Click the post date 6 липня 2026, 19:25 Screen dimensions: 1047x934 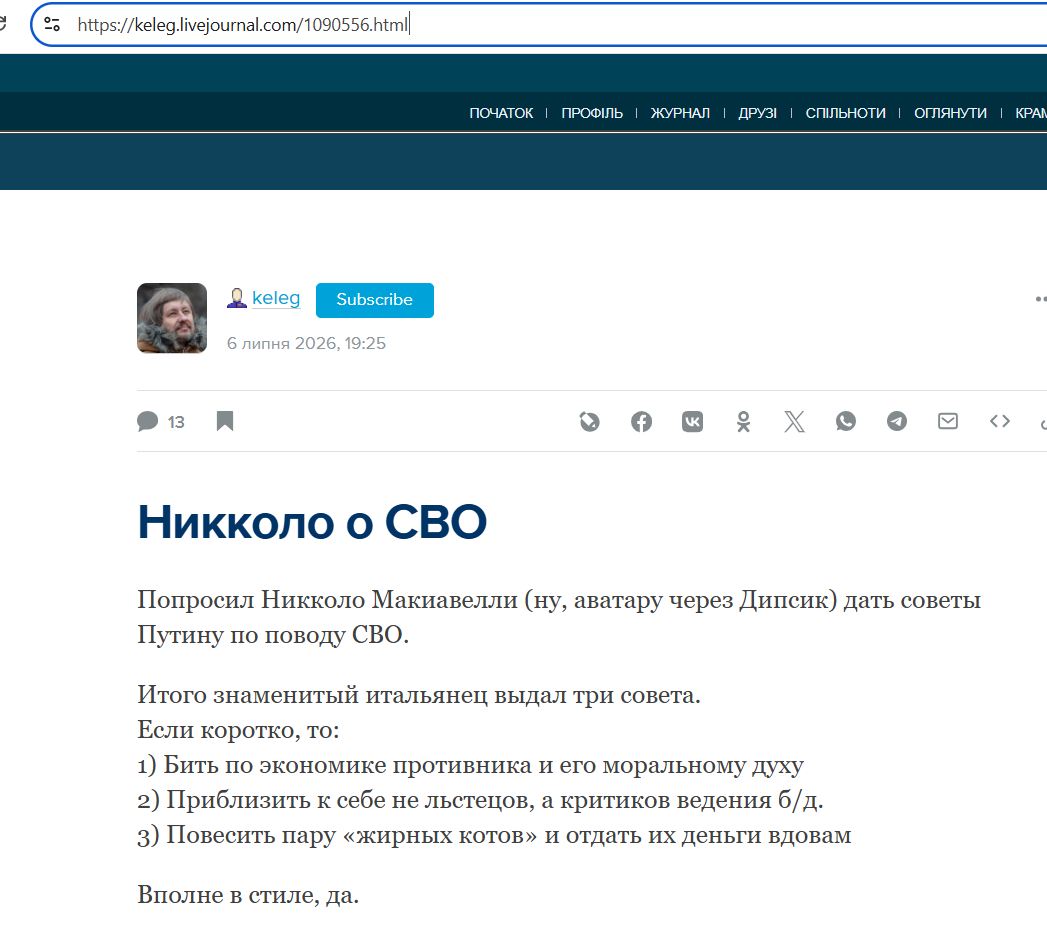(x=306, y=343)
